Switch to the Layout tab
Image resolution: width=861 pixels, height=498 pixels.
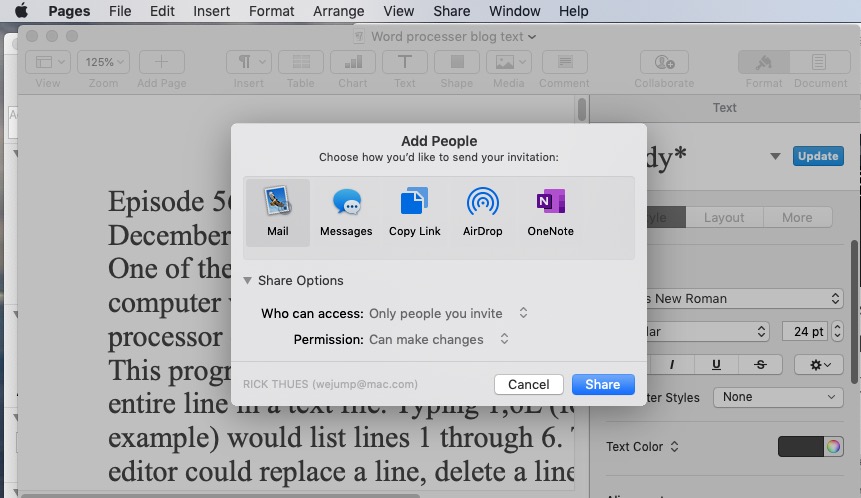point(724,217)
